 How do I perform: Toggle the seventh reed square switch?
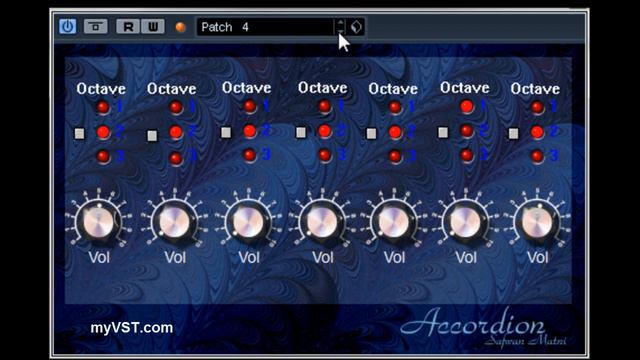click(x=513, y=133)
